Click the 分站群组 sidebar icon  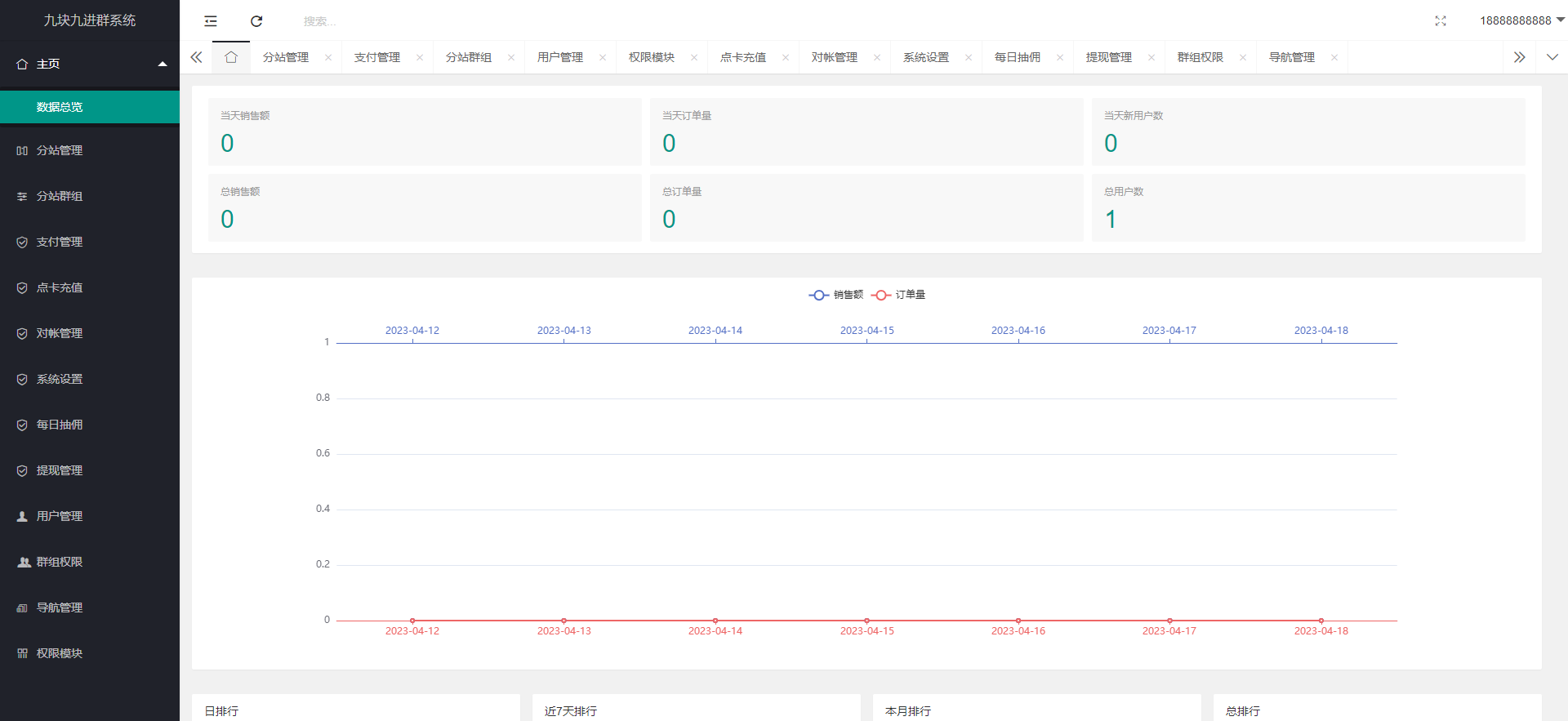[22, 196]
